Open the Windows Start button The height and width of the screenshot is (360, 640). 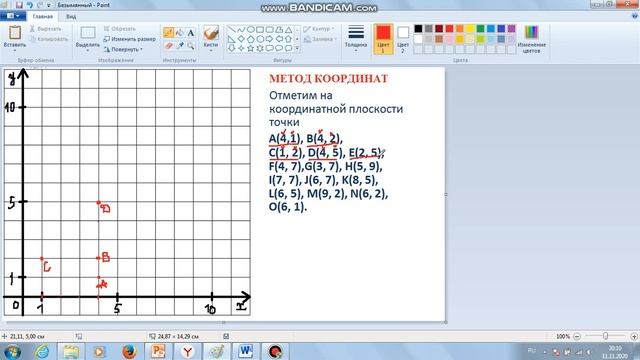click(x=13, y=351)
